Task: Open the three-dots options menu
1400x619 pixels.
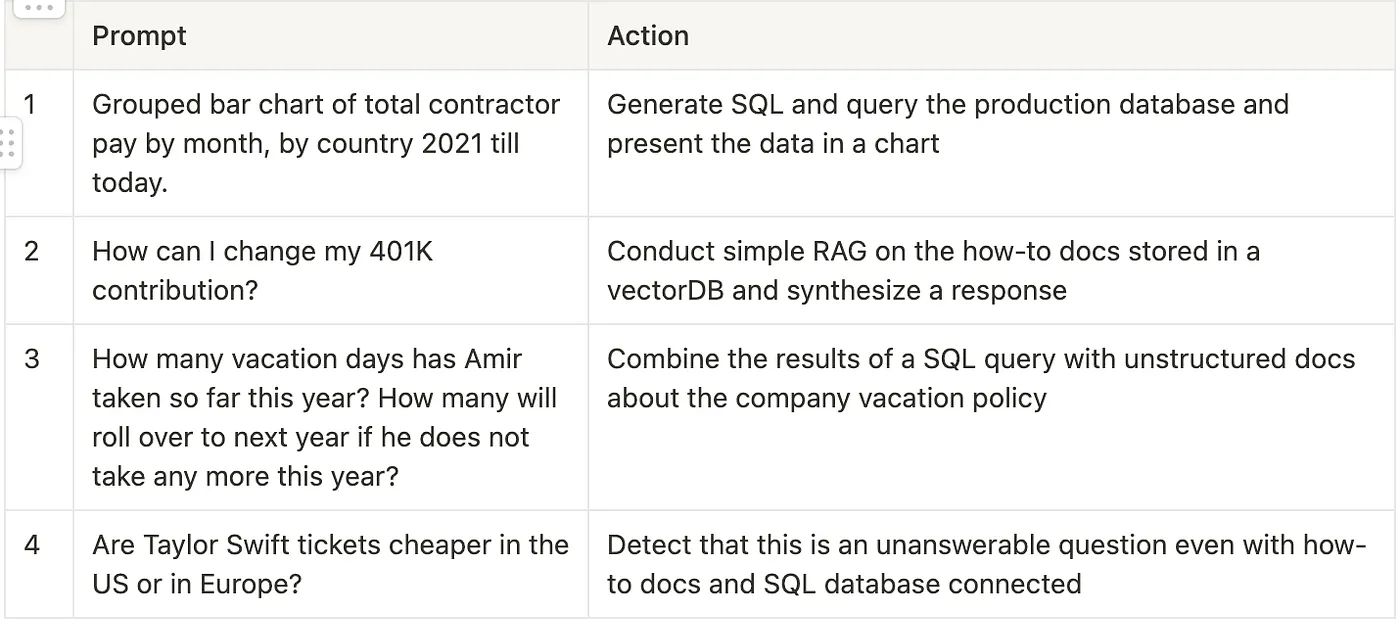Action: 38,8
